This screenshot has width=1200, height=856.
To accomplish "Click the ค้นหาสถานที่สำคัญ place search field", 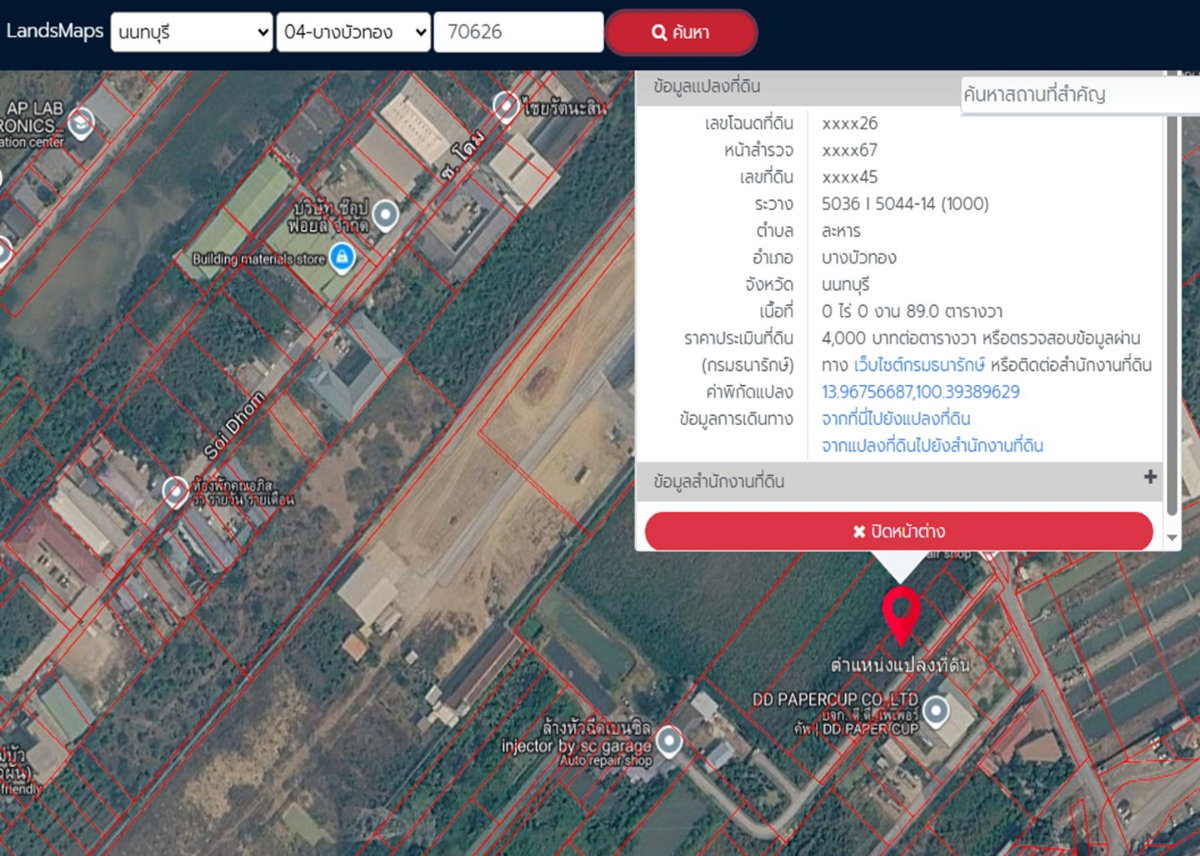I will tap(1080, 96).
